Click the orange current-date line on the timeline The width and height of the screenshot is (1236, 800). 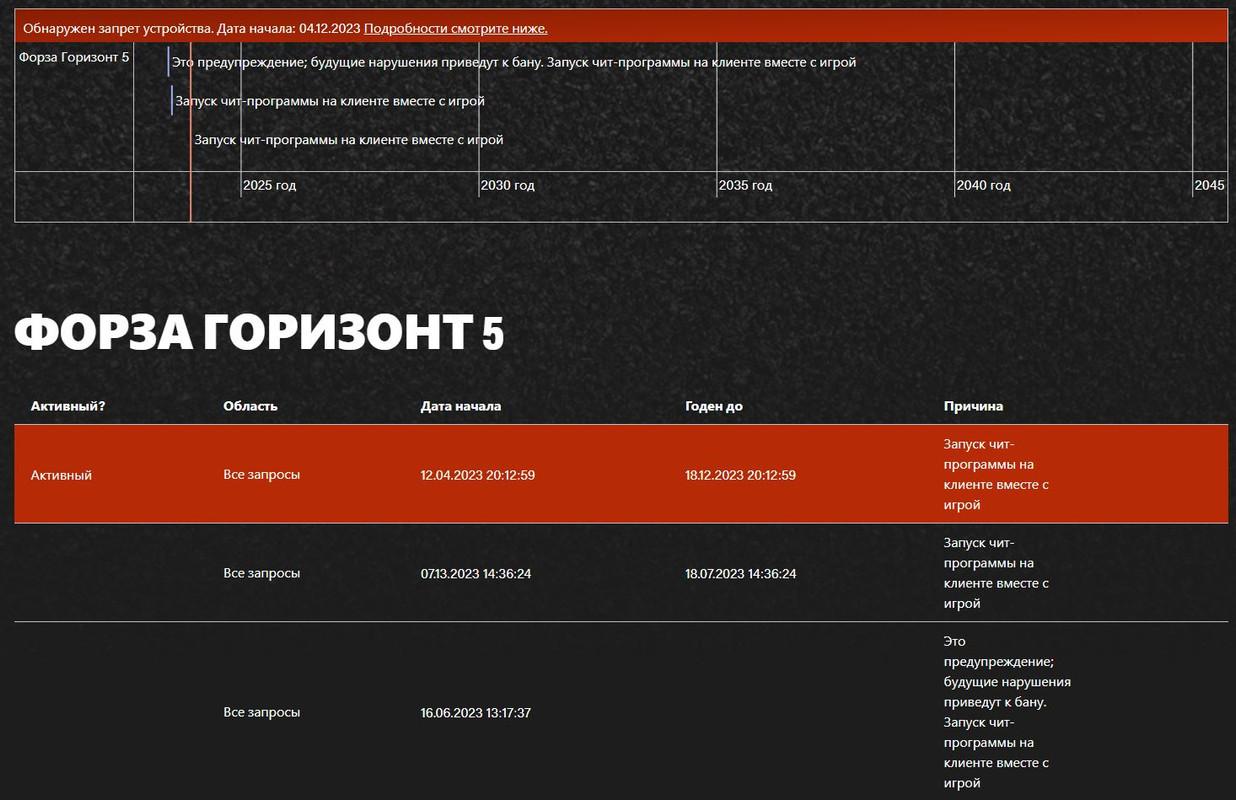(190, 132)
